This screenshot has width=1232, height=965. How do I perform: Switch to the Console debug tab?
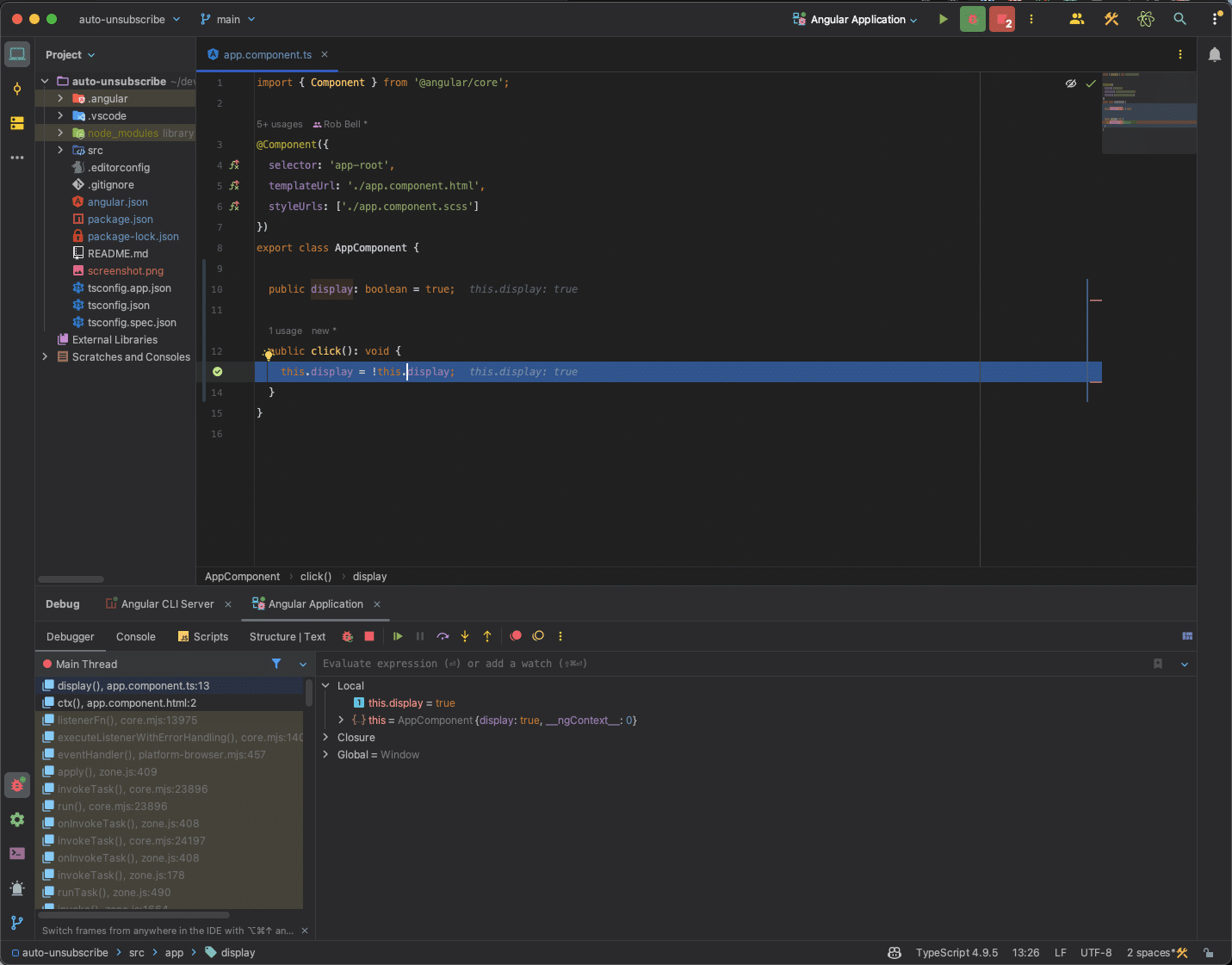point(136,637)
